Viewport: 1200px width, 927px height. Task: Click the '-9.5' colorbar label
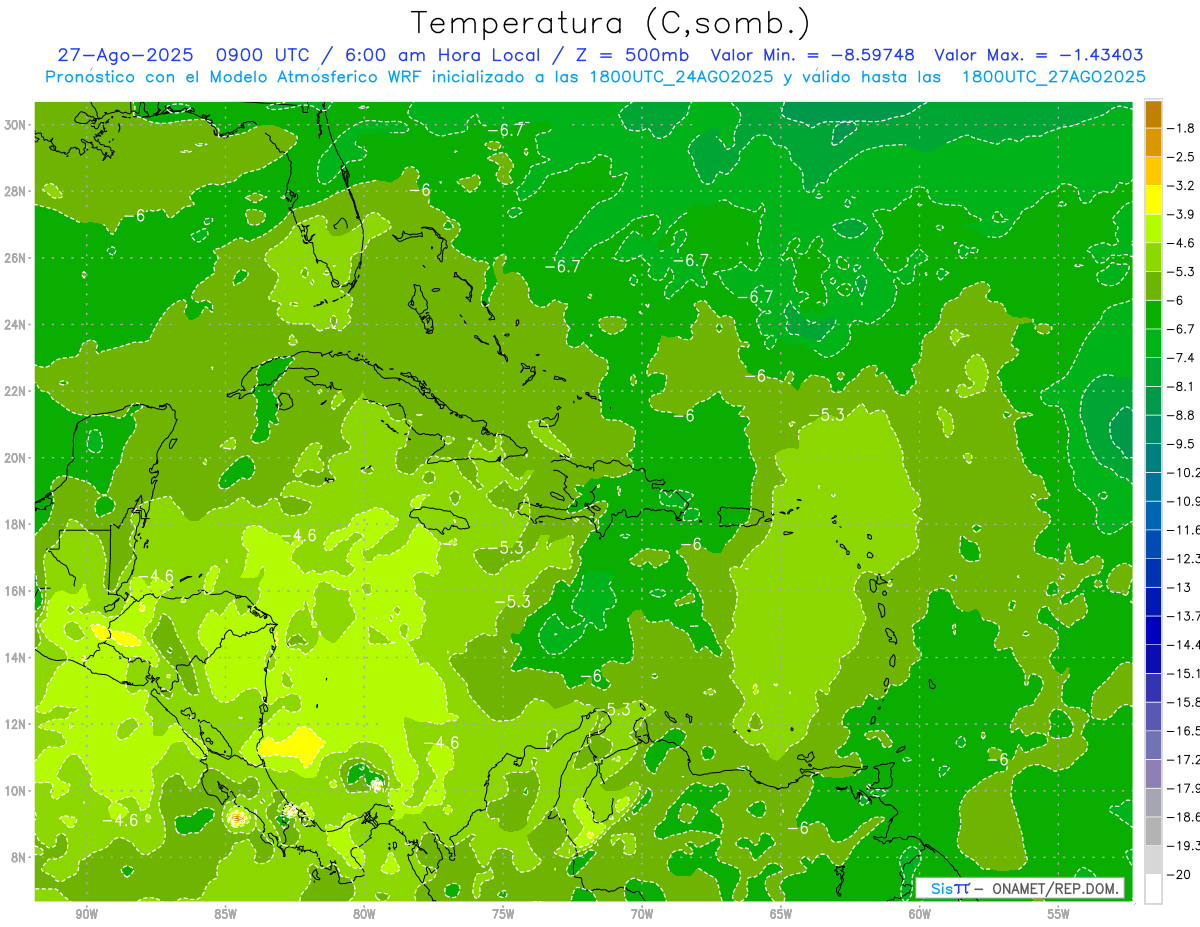(1182, 444)
